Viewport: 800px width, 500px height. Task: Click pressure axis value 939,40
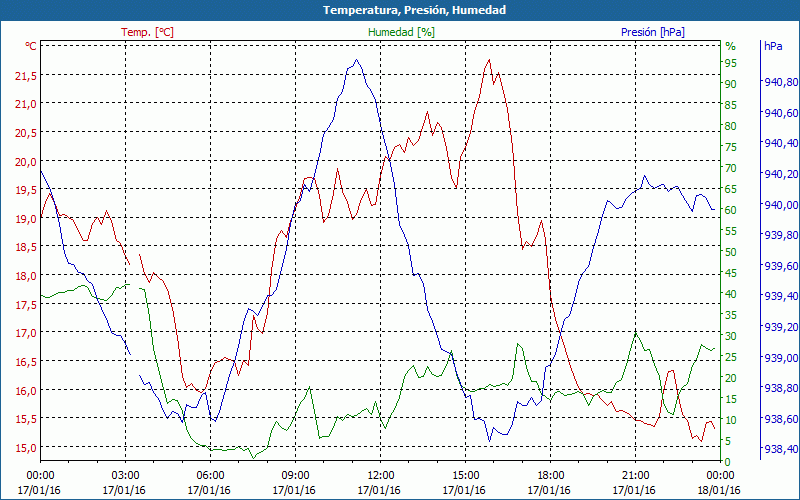(782, 296)
